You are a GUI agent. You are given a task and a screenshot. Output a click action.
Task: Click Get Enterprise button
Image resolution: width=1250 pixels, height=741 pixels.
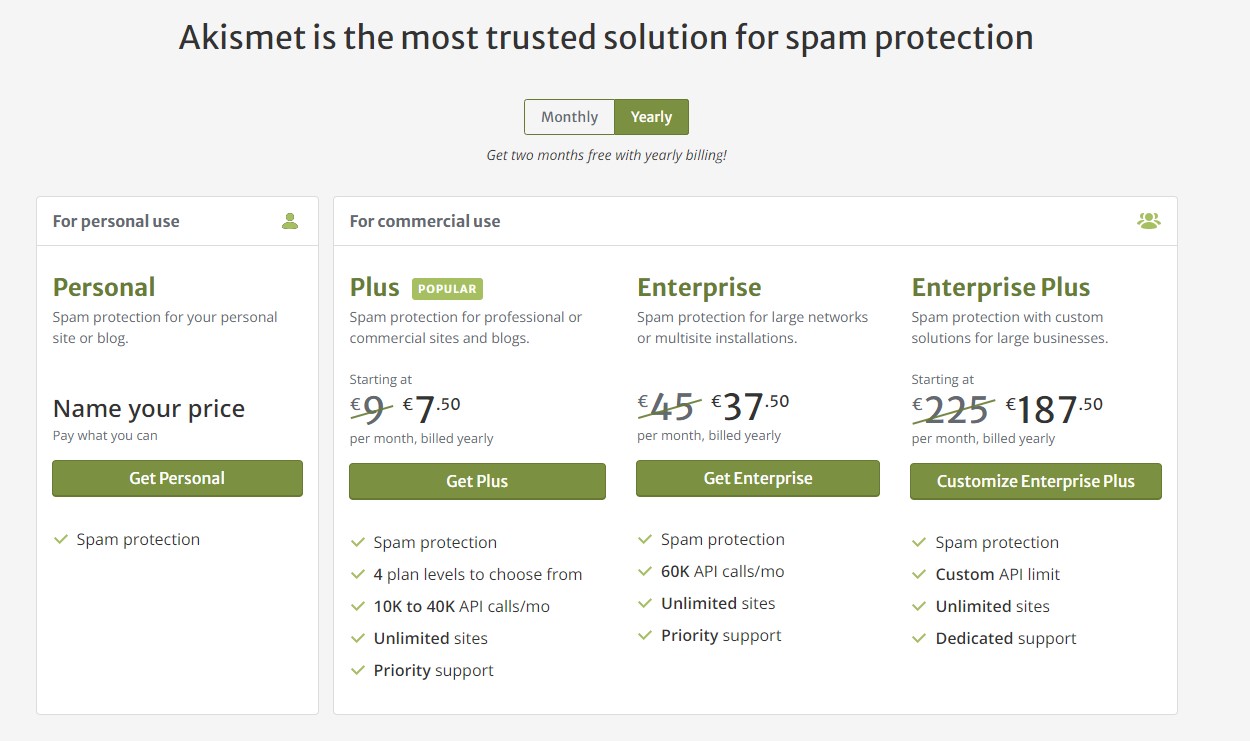(758, 478)
